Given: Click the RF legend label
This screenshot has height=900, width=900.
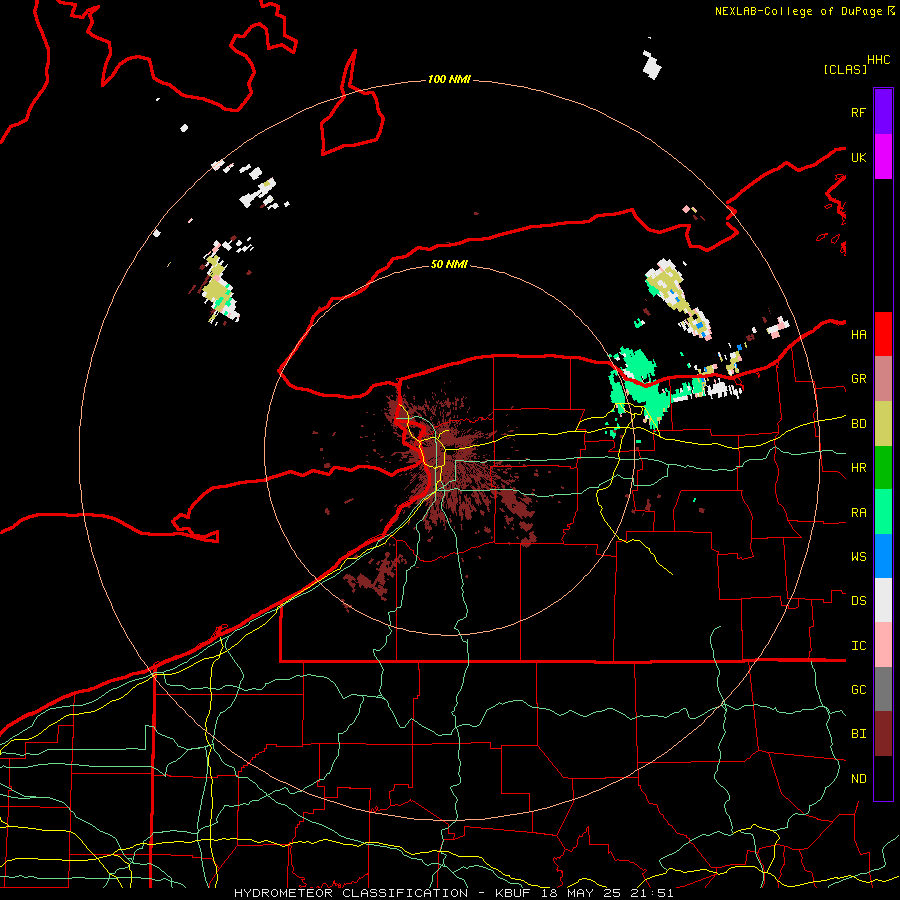Looking at the screenshot, I should 858,112.
